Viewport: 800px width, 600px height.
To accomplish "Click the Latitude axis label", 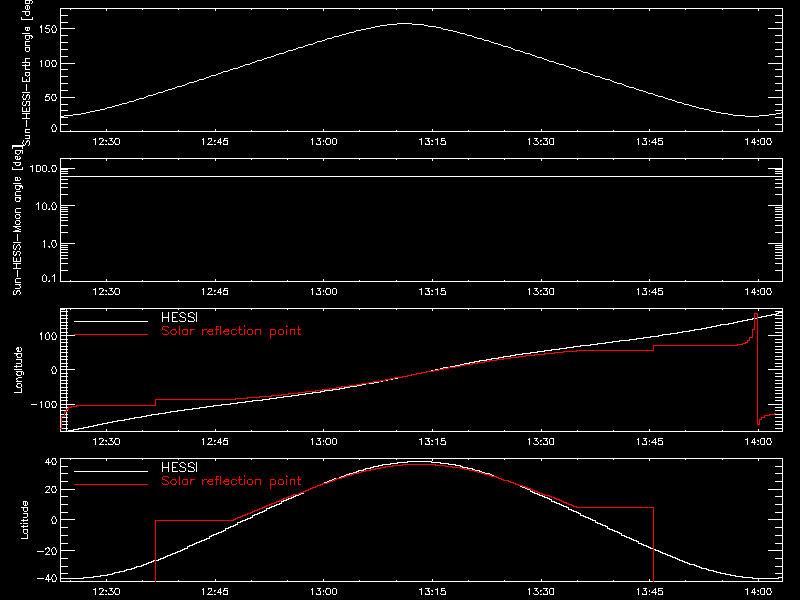I will (24, 520).
